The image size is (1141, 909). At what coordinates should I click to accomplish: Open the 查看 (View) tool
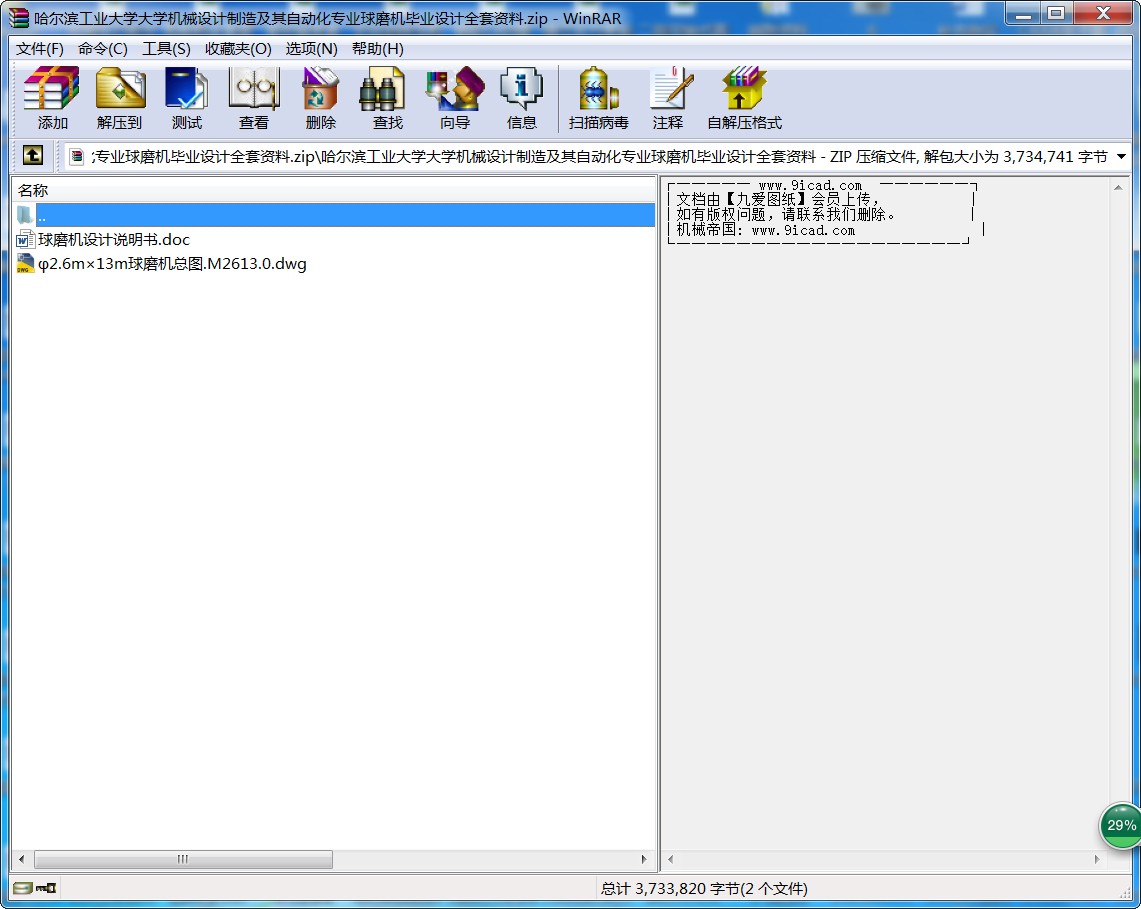(x=254, y=98)
